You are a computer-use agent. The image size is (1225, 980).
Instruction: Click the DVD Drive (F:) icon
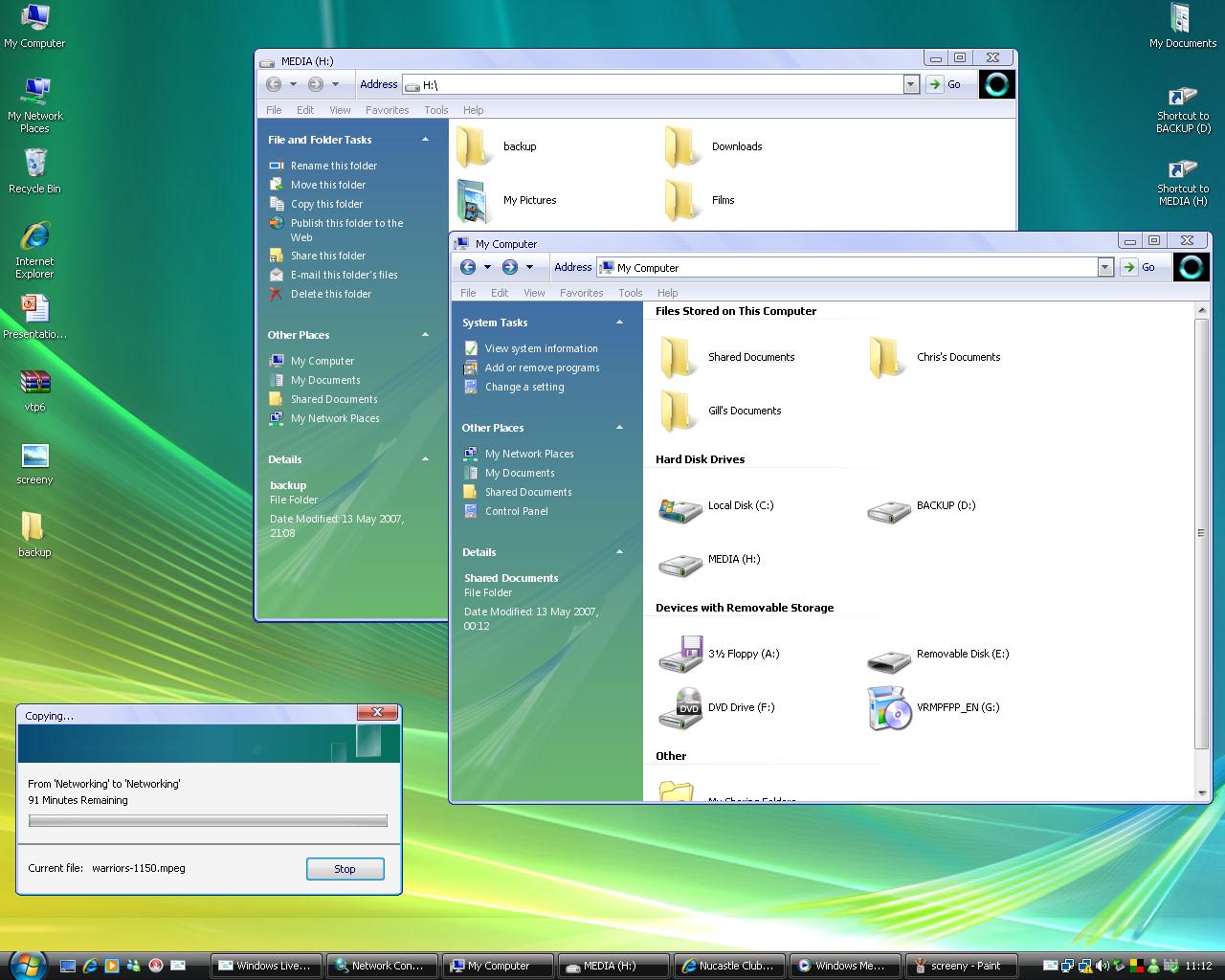[x=680, y=709]
